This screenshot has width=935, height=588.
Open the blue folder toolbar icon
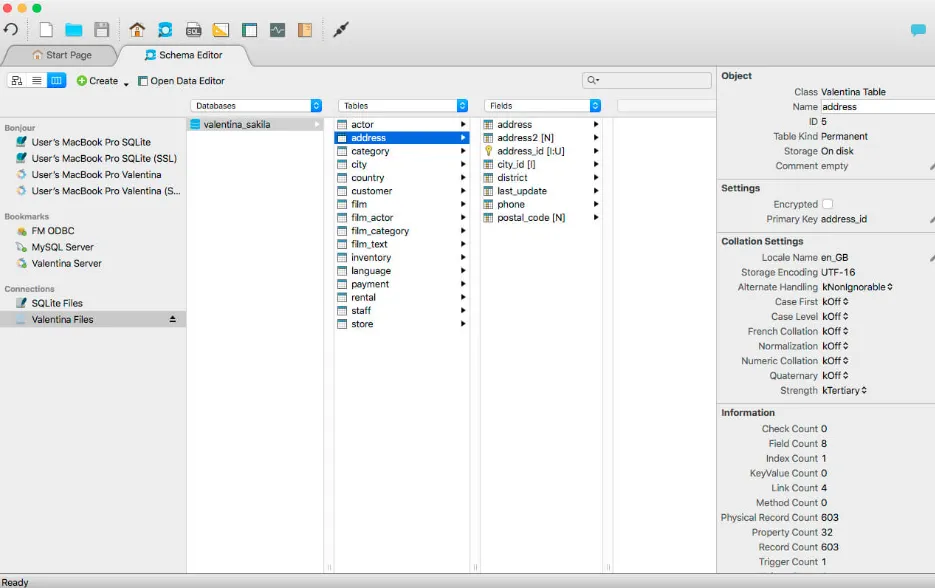[x=74, y=29]
